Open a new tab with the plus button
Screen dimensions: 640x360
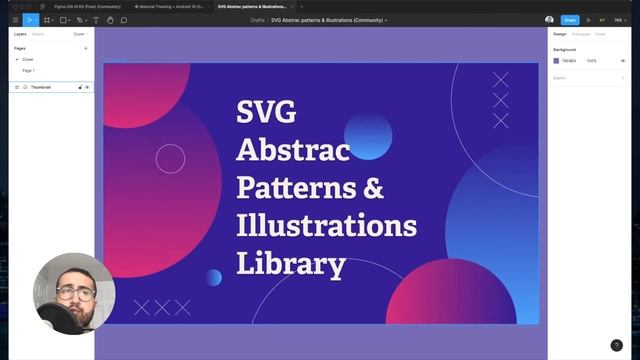[302, 7]
